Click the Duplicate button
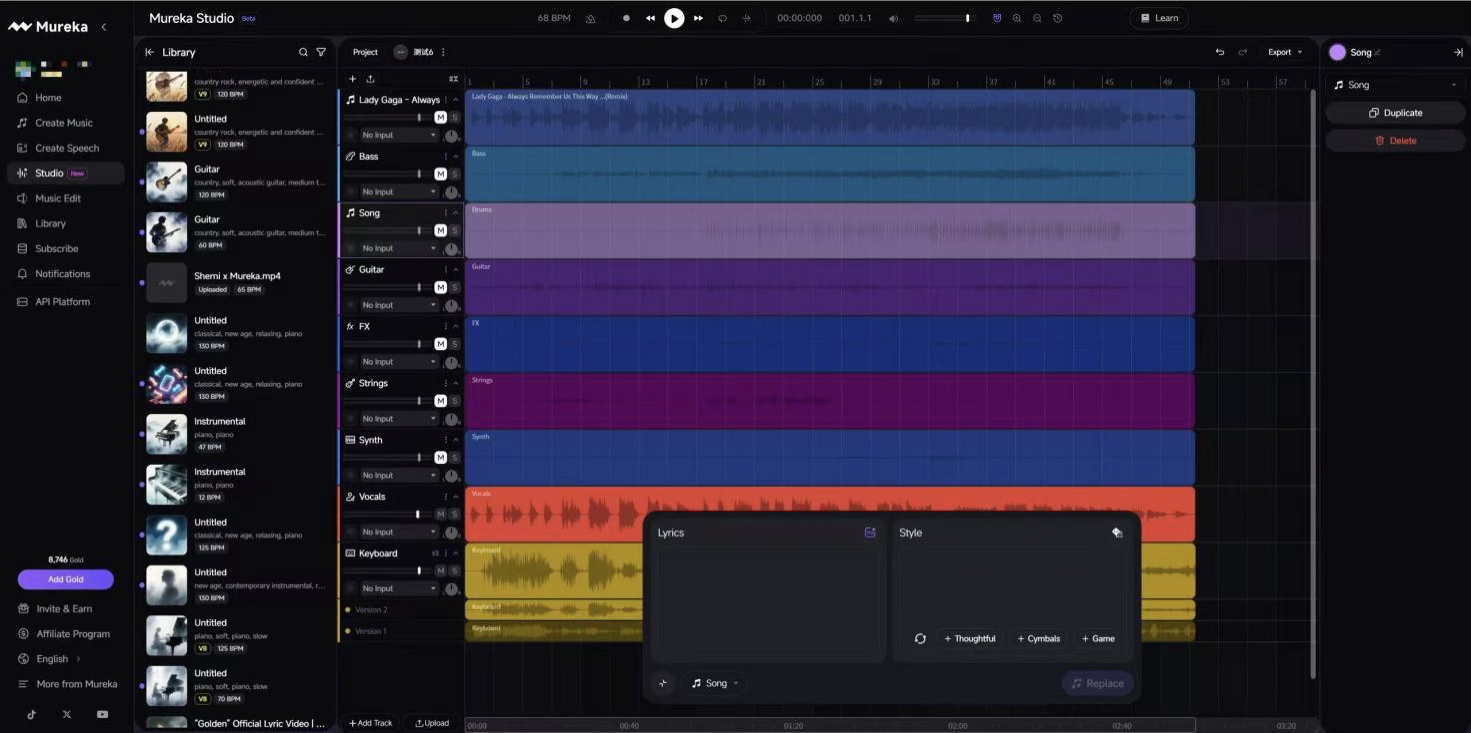Screen dimensions: 1471x733 1395,113
